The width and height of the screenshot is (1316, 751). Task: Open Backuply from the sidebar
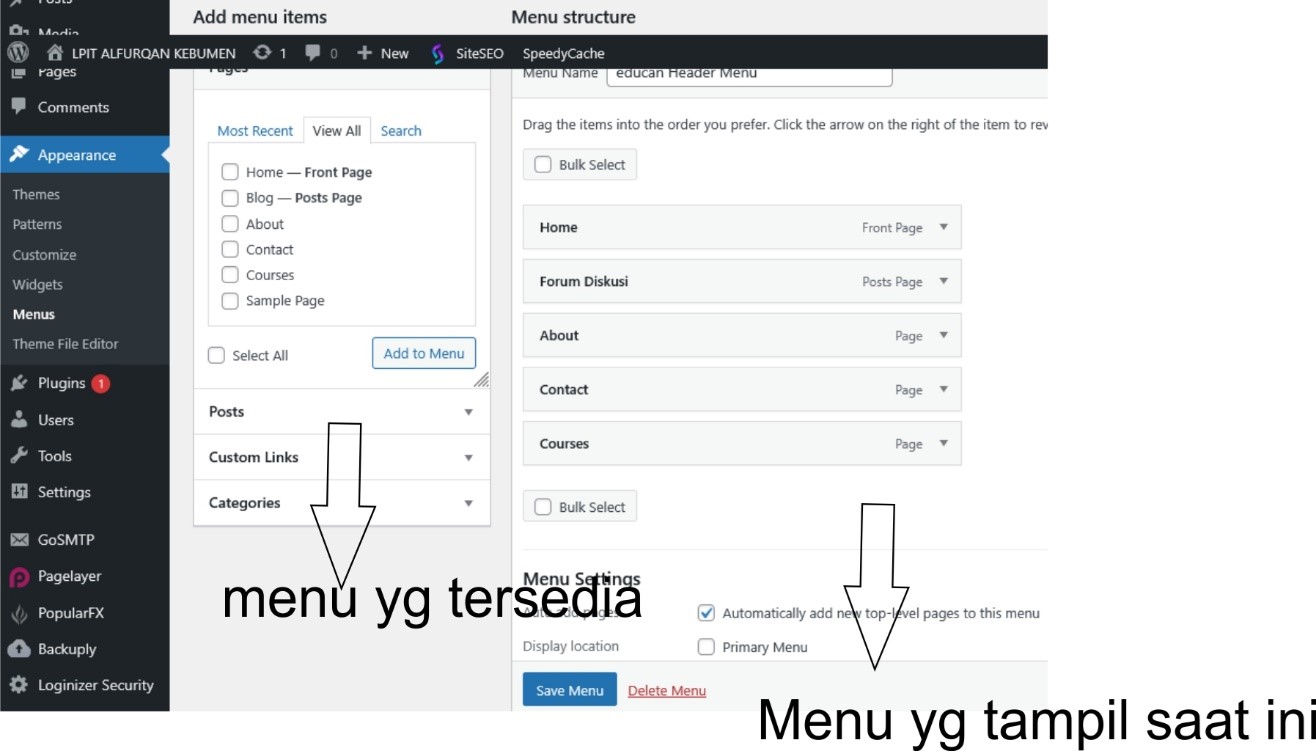tap(66, 649)
